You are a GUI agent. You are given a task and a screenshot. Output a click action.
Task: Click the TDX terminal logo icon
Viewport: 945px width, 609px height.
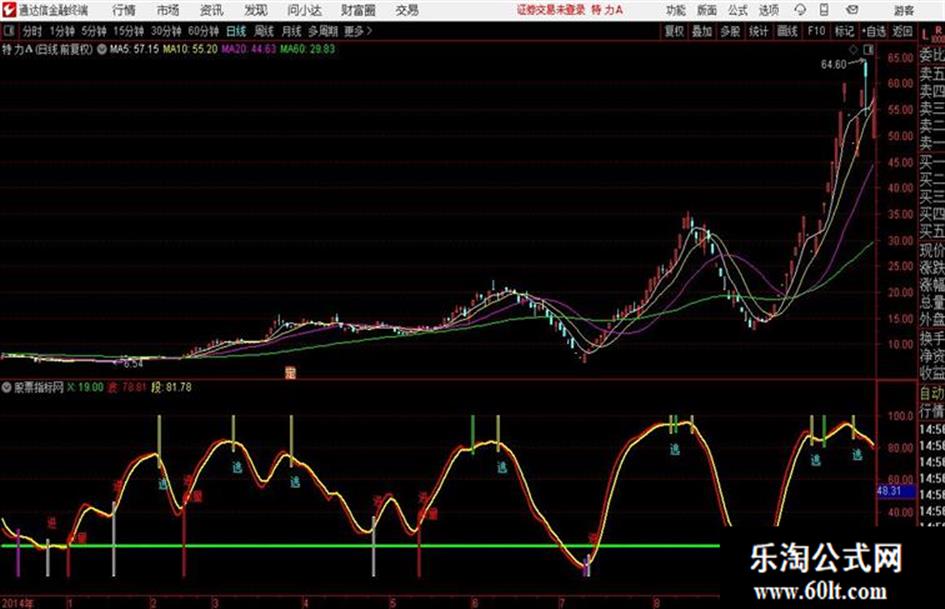point(8,10)
